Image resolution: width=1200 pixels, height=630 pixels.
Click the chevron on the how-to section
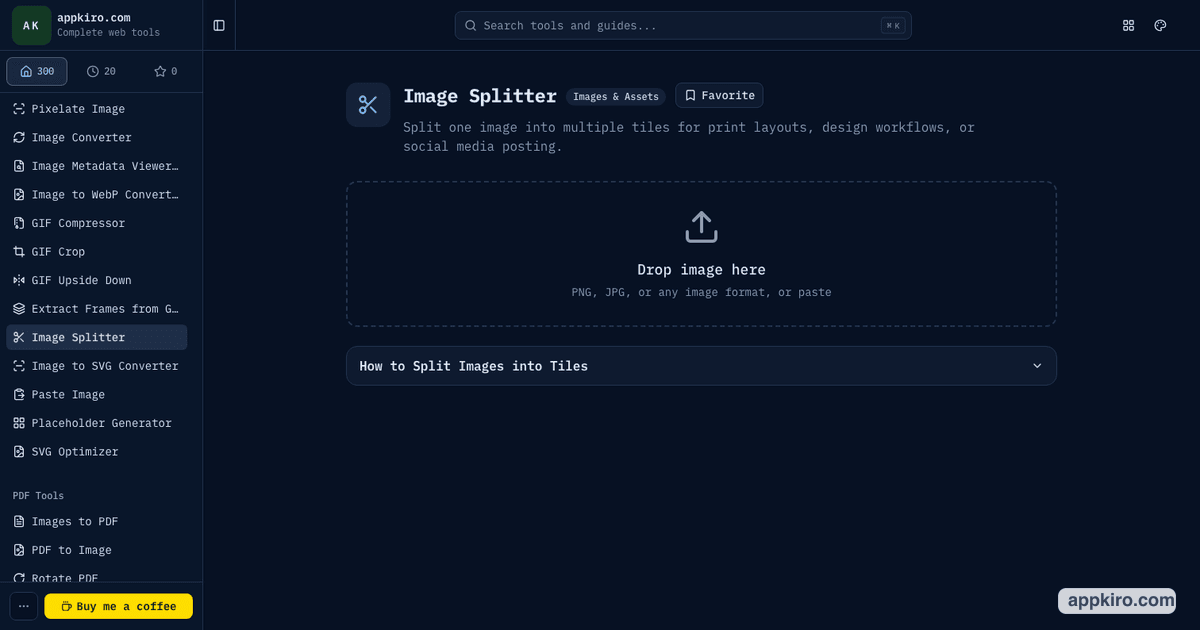(x=1037, y=366)
